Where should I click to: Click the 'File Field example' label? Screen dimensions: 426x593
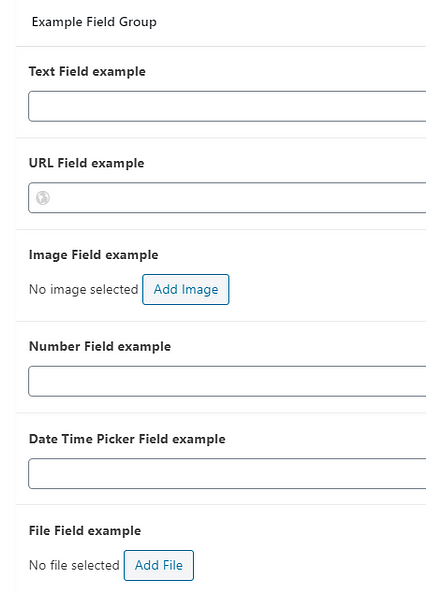[85, 531]
